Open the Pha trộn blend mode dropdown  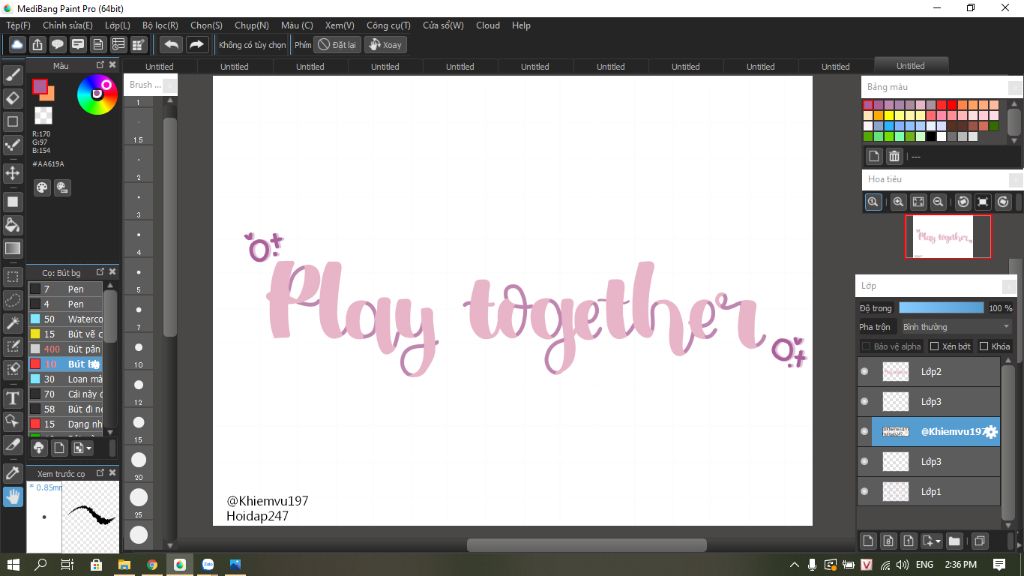coord(955,327)
